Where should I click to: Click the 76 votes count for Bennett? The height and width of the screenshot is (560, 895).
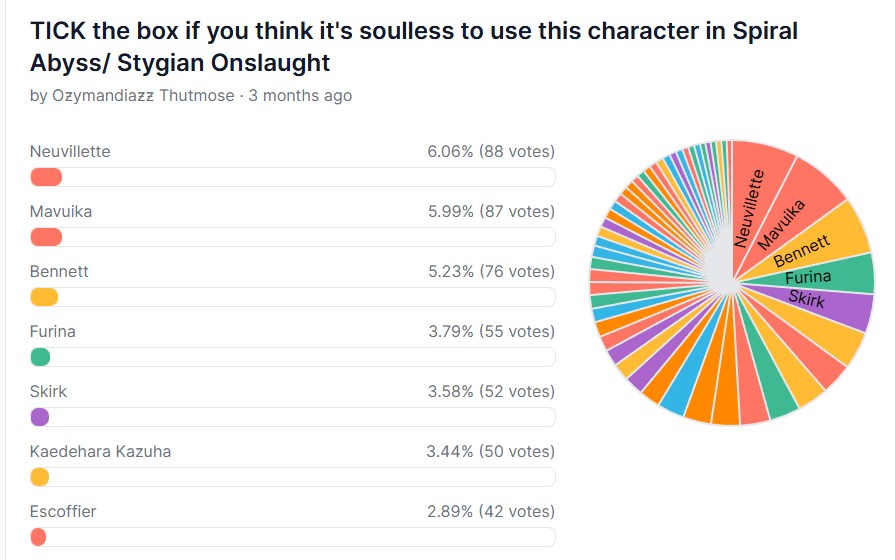click(517, 271)
